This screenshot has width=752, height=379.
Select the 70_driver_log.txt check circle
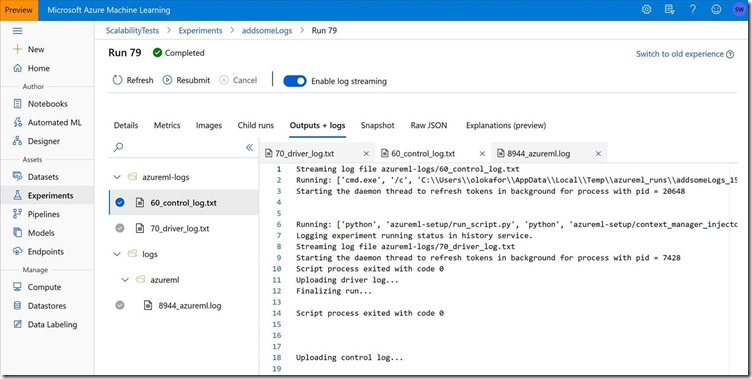(x=120, y=228)
